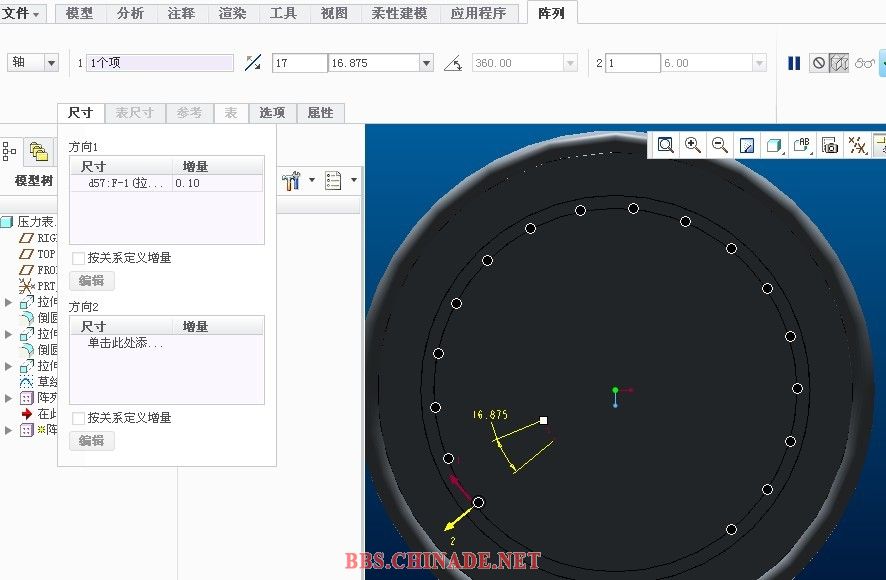Click the no-preview circle-slash icon
This screenshot has height=580, width=886.
tap(818, 63)
